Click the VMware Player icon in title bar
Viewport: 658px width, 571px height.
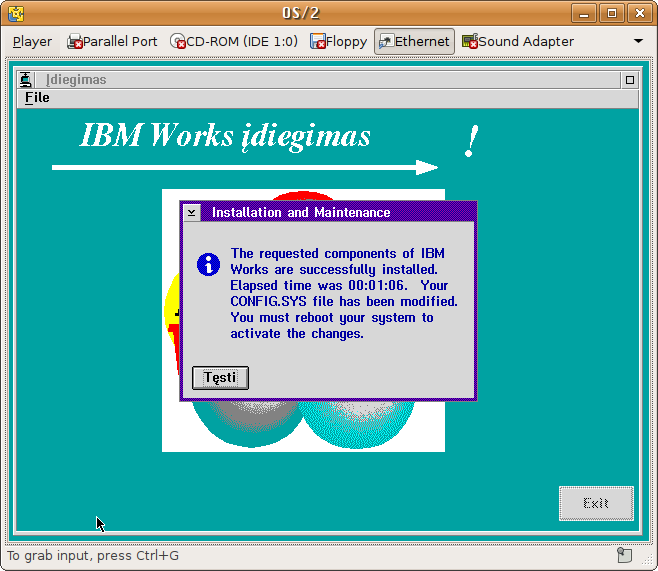click(x=16, y=13)
